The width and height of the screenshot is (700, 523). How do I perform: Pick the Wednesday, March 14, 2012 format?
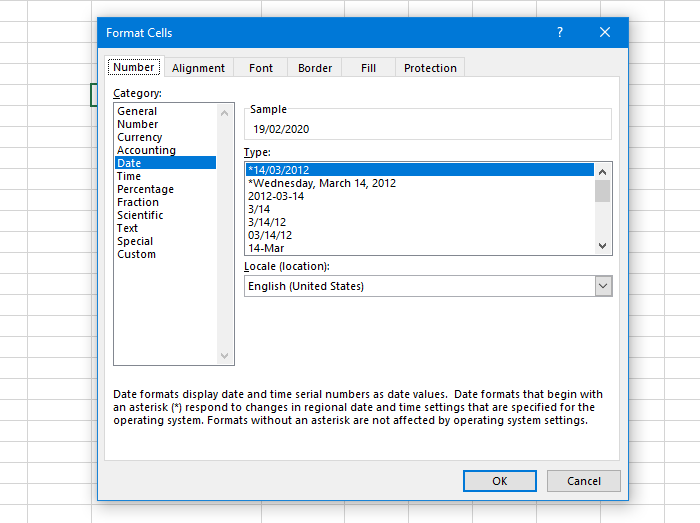pyautogui.click(x=322, y=183)
